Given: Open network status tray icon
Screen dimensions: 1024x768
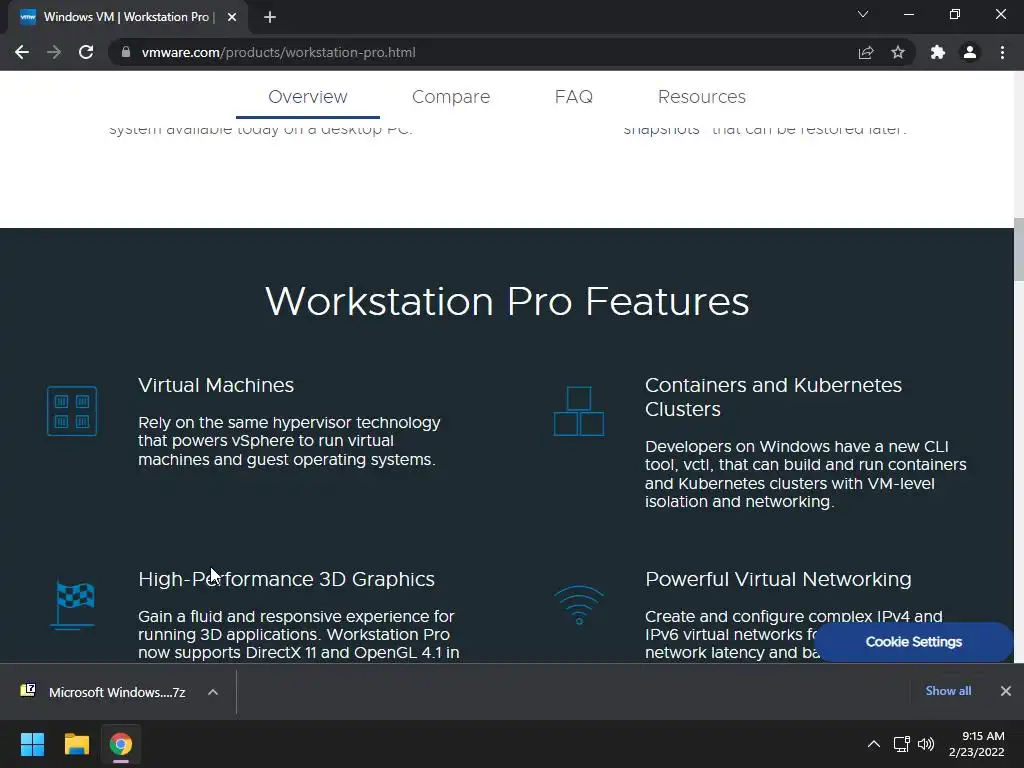Looking at the screenshot, I should [x=901, y=744].
